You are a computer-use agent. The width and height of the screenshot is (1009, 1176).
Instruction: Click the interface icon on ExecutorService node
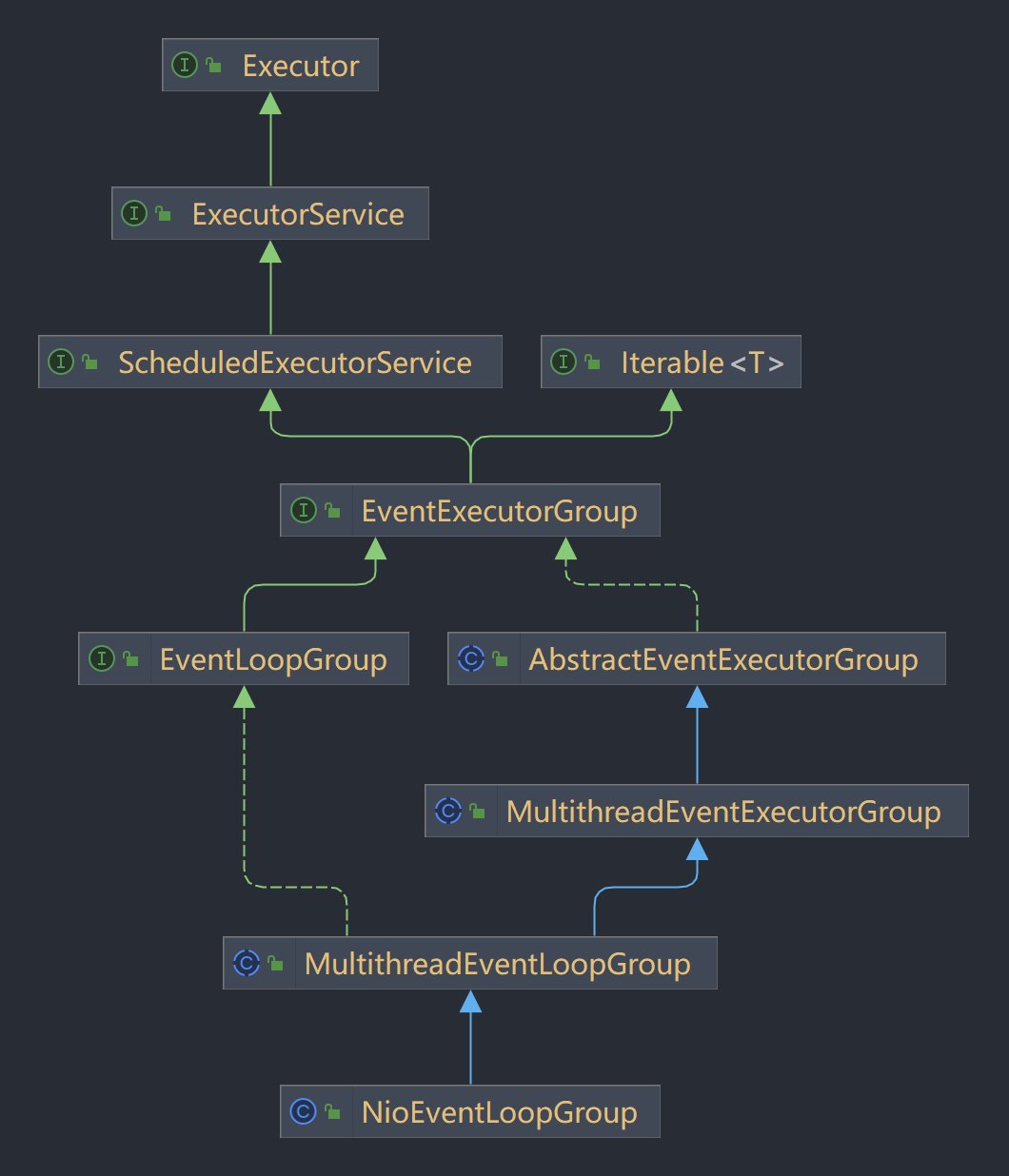coord(134,213)
